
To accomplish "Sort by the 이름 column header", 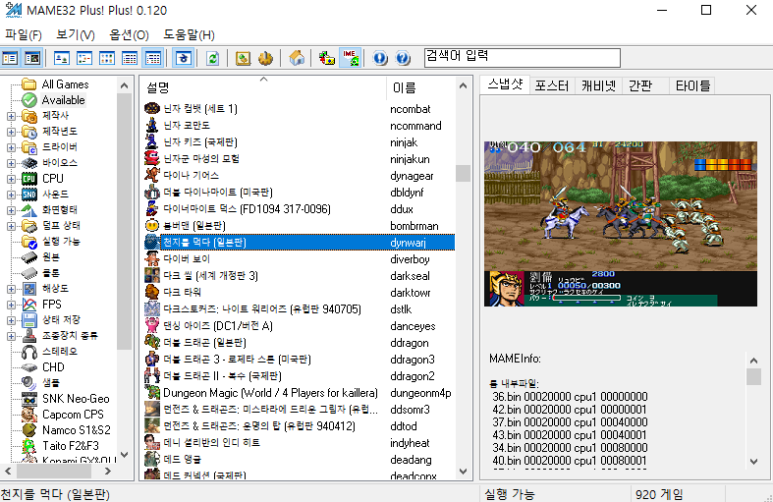I will click(x=422, y=88).
